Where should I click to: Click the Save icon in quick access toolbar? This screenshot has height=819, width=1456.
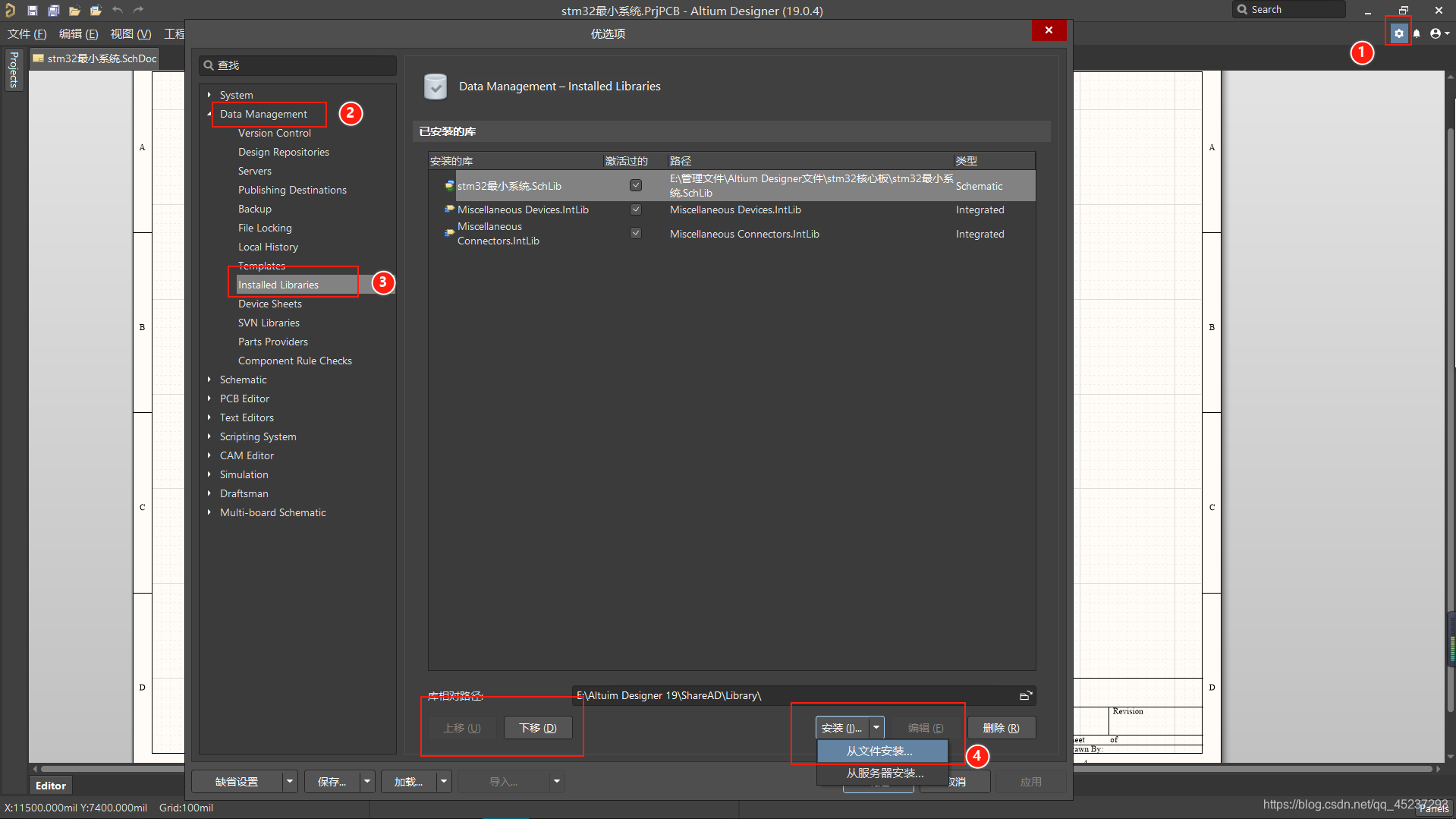click(32, 11)
